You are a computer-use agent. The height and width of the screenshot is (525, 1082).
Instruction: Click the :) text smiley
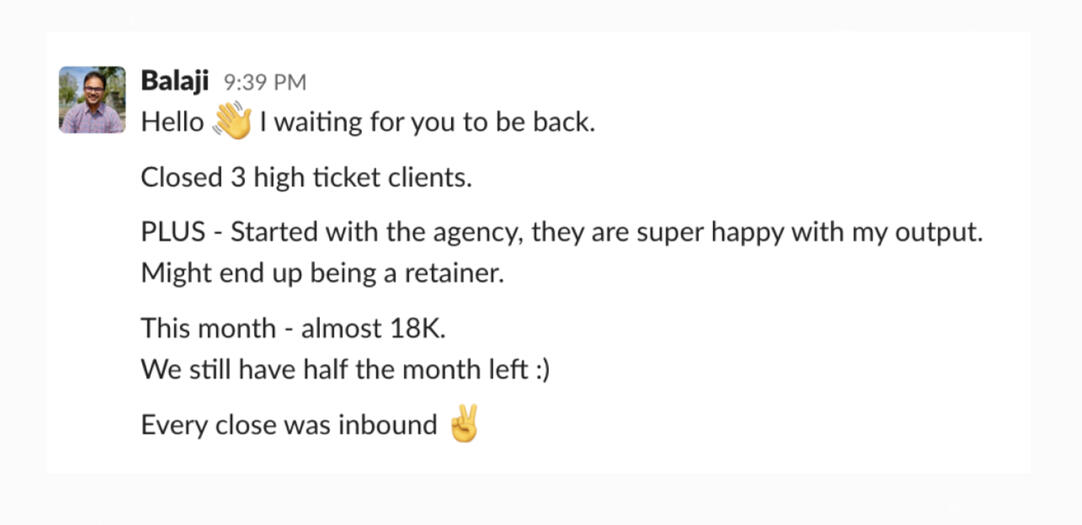(541, 368)
